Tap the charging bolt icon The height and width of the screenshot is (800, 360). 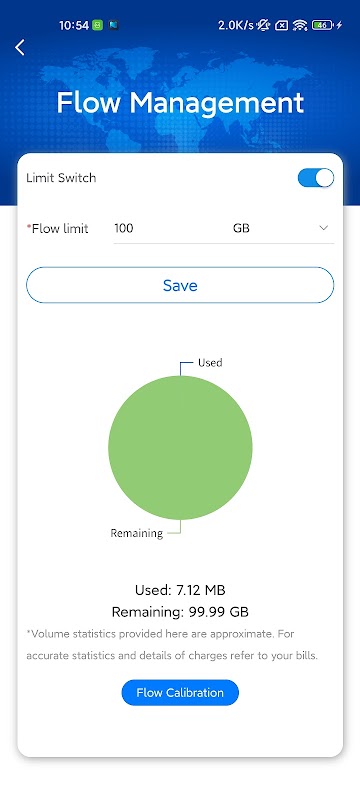click(x=340, y=25)
